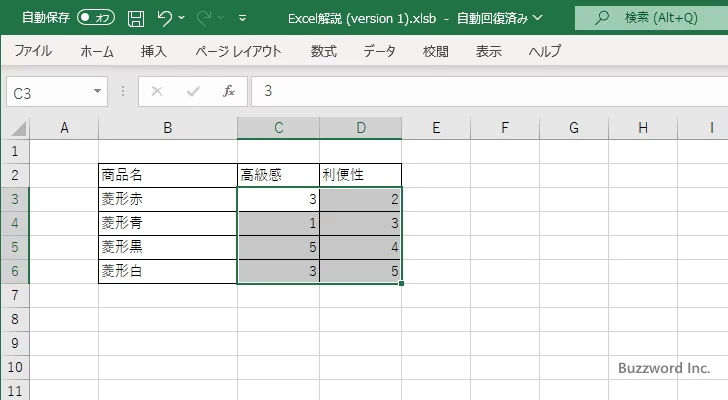Select column G header
The width and height of the screenshot is (728, 400).
(x=574, y=128)
